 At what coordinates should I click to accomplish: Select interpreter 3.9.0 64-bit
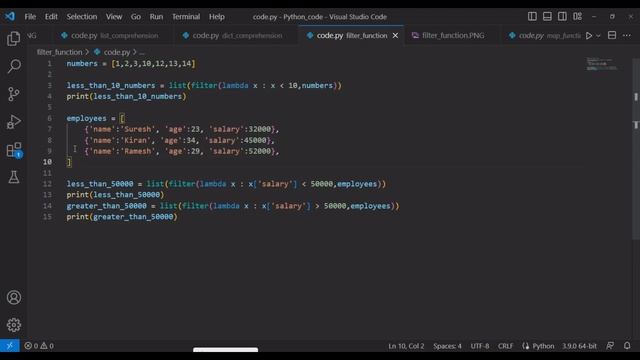coord(579,346)
